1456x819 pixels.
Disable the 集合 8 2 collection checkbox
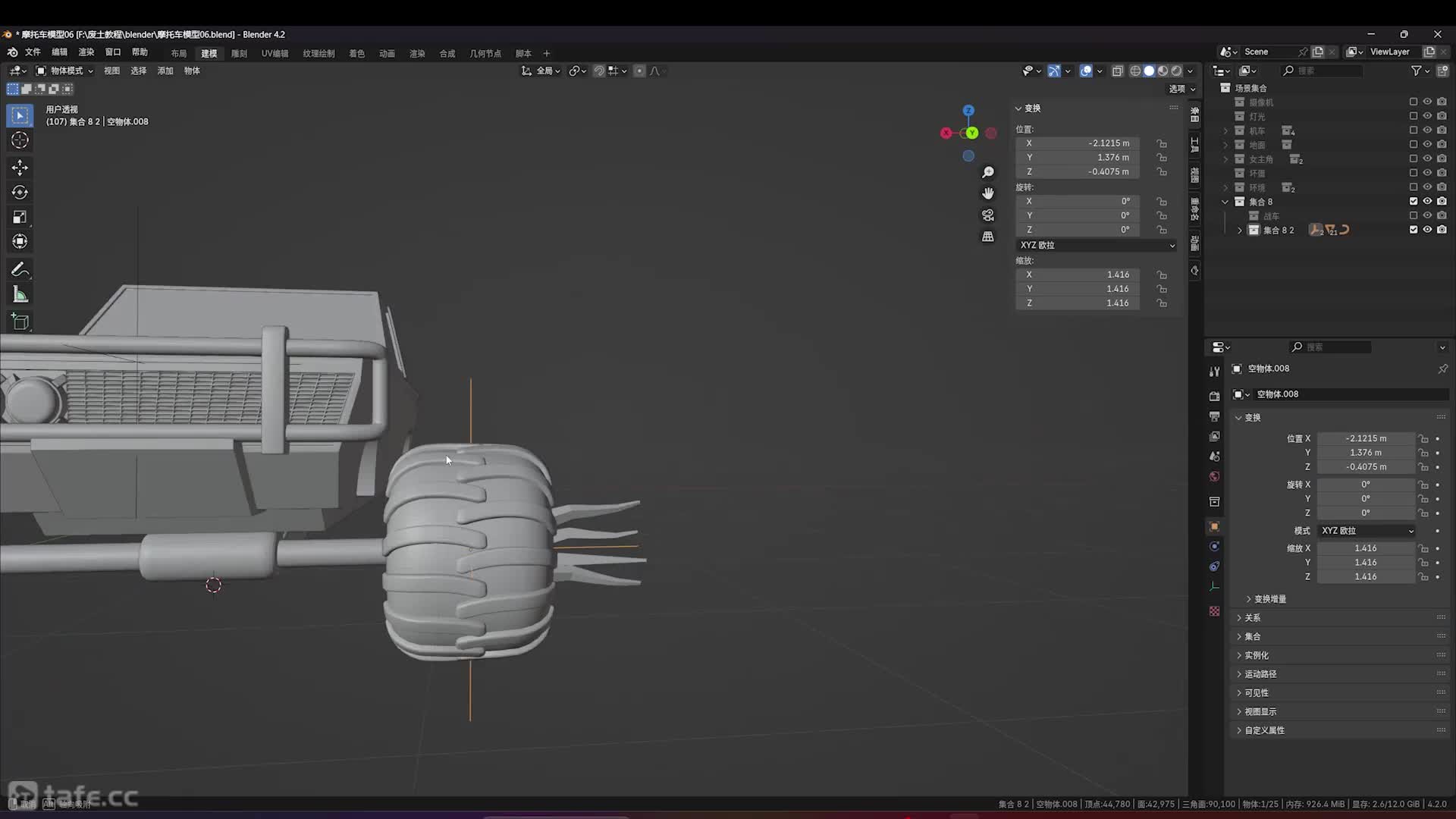[x=1414, y=230]
